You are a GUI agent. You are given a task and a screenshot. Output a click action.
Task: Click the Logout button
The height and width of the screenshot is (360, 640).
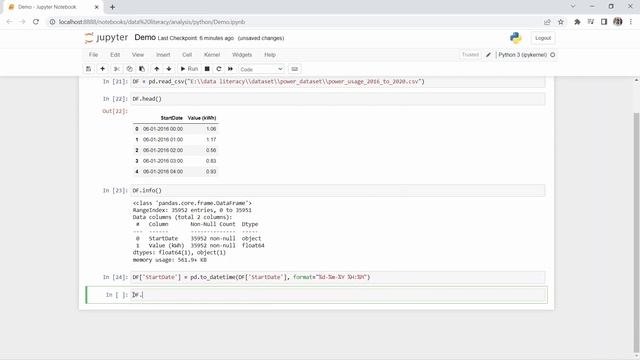click(543, 38)
